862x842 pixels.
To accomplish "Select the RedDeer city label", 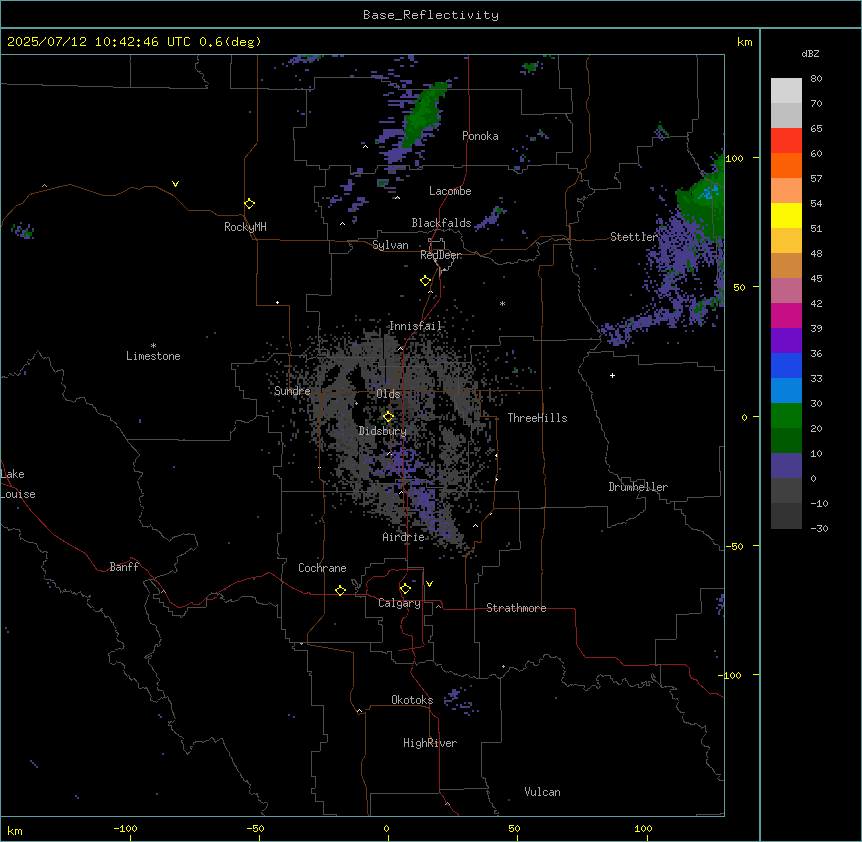I will click(x=441, y=255).
